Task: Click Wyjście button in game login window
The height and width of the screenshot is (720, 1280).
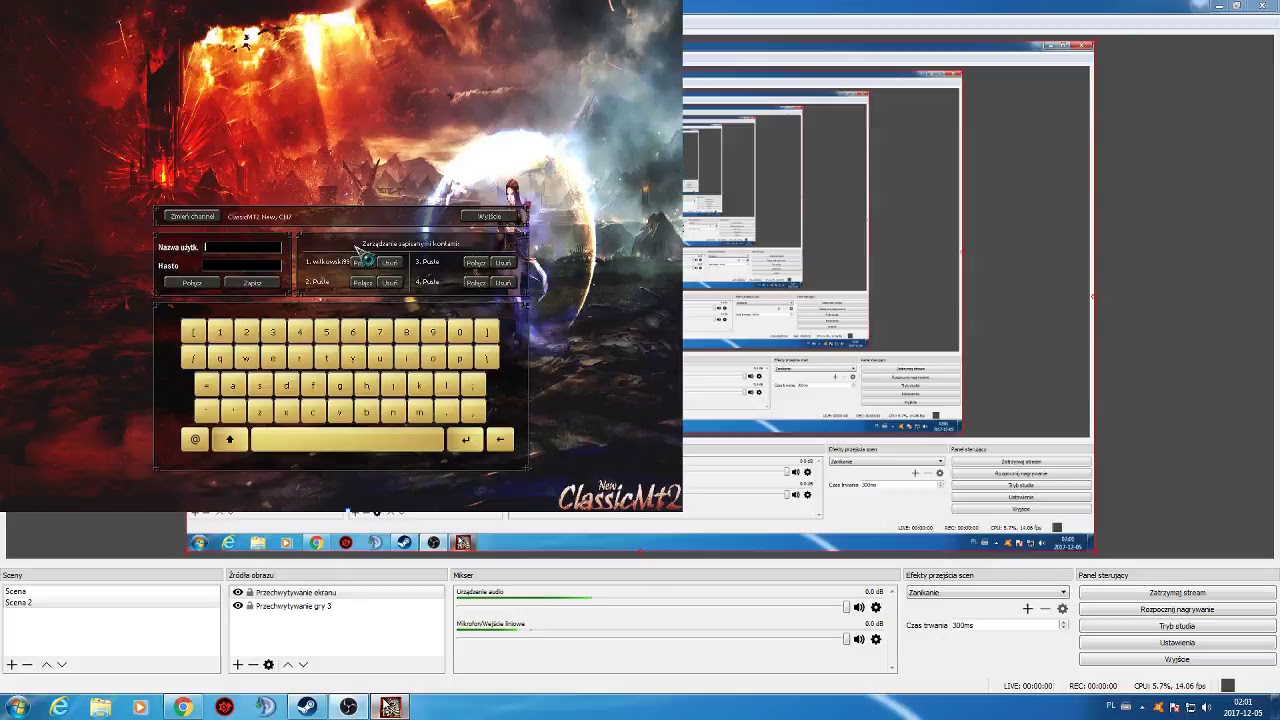Action: click(489, 216)
